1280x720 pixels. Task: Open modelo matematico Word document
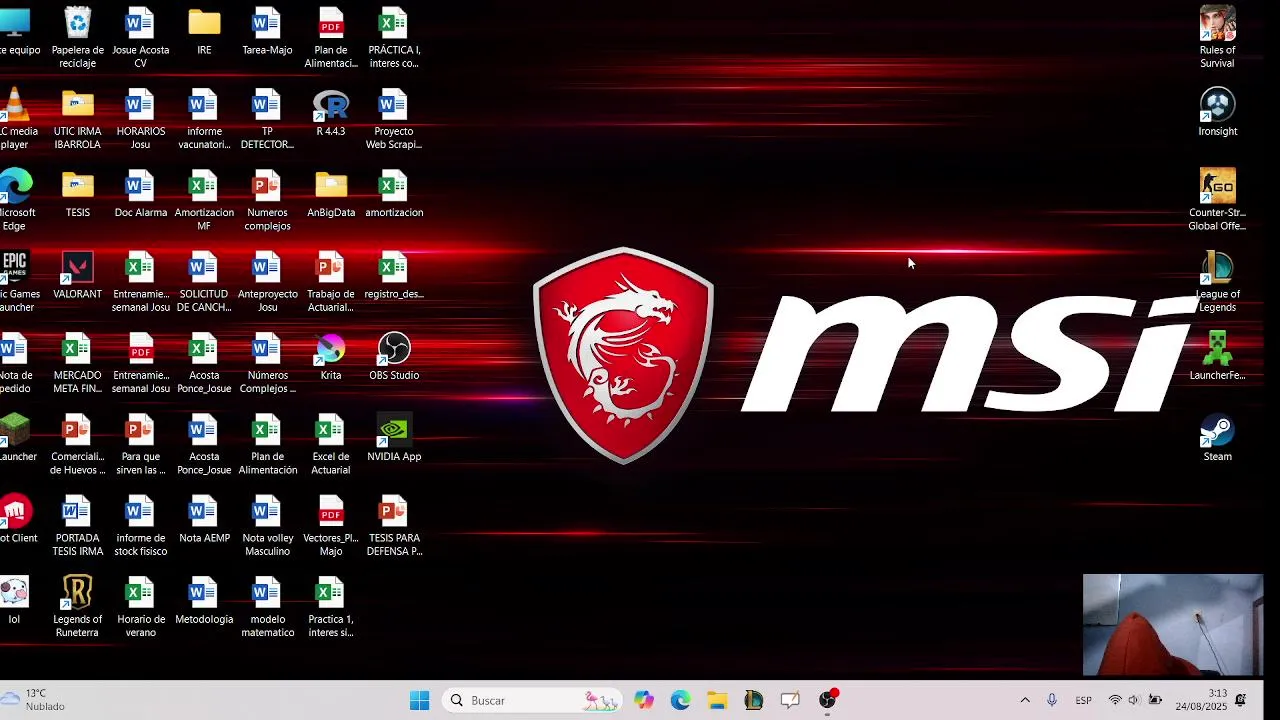coord(267,606)
